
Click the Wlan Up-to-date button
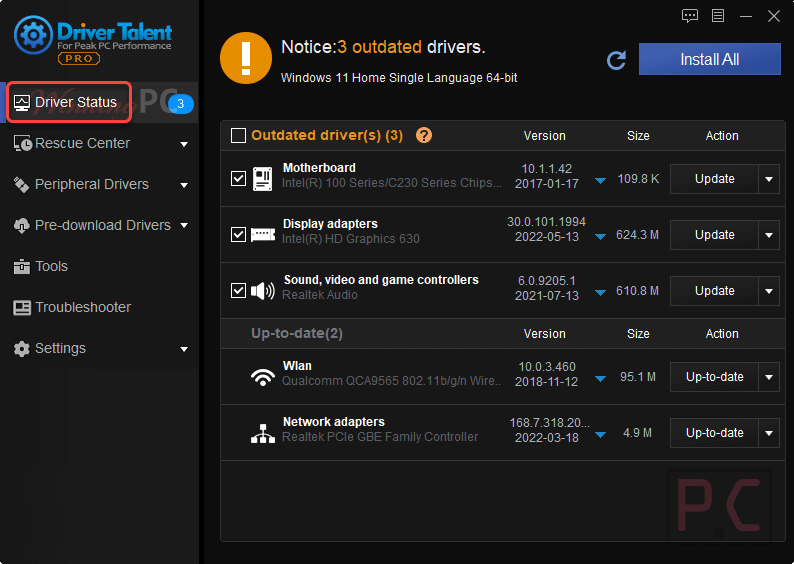click(x=714, y=377)
